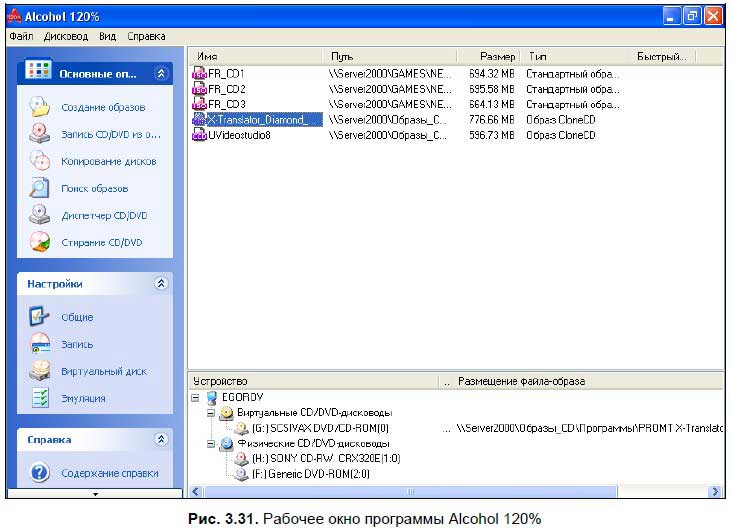Screen dimensions: 732x529
Task: Collapse the EGOROV computer tree node
Action: click(195, 398)
